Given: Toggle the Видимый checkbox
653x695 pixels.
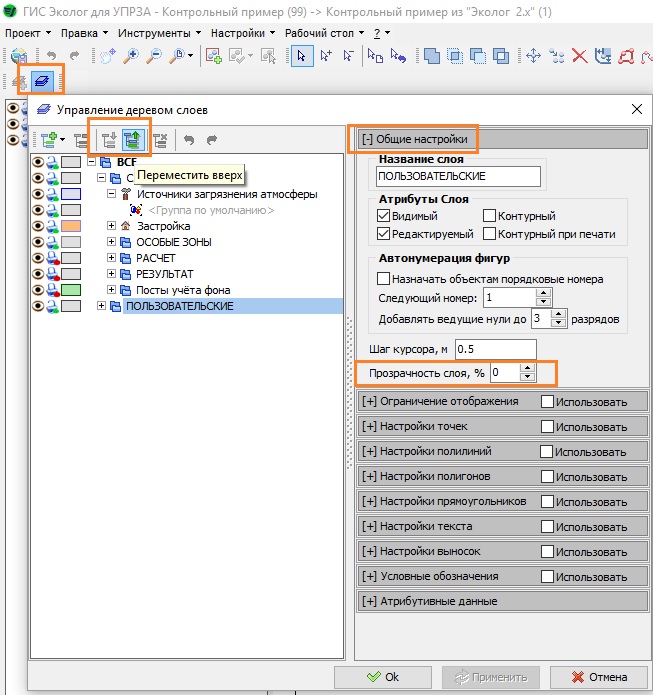Looking at the screenshot, I should click(384, 216).
